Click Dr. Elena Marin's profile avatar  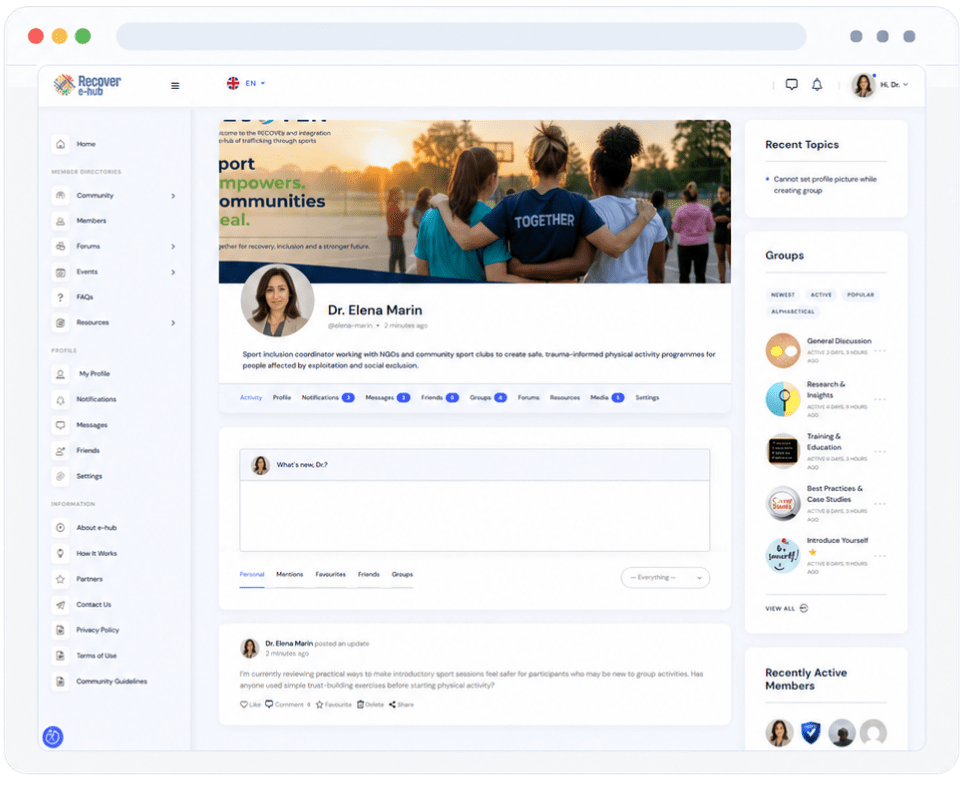tap(277, 301)
